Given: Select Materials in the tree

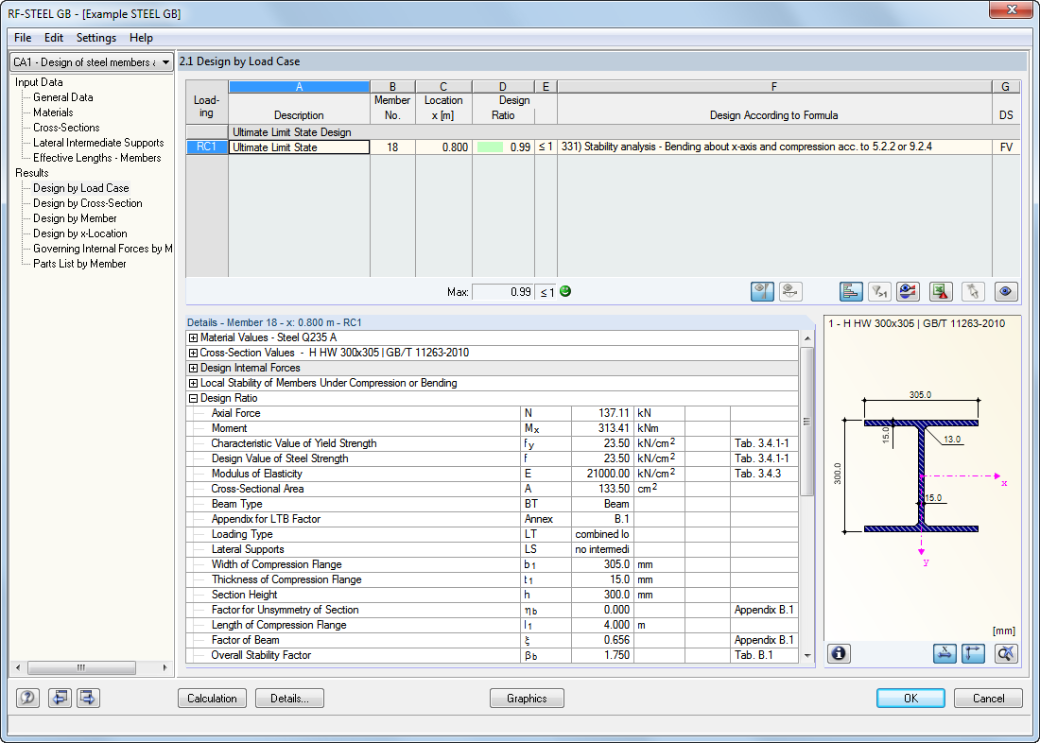Looking at the screenshot, I should click(x=53, y=113).
